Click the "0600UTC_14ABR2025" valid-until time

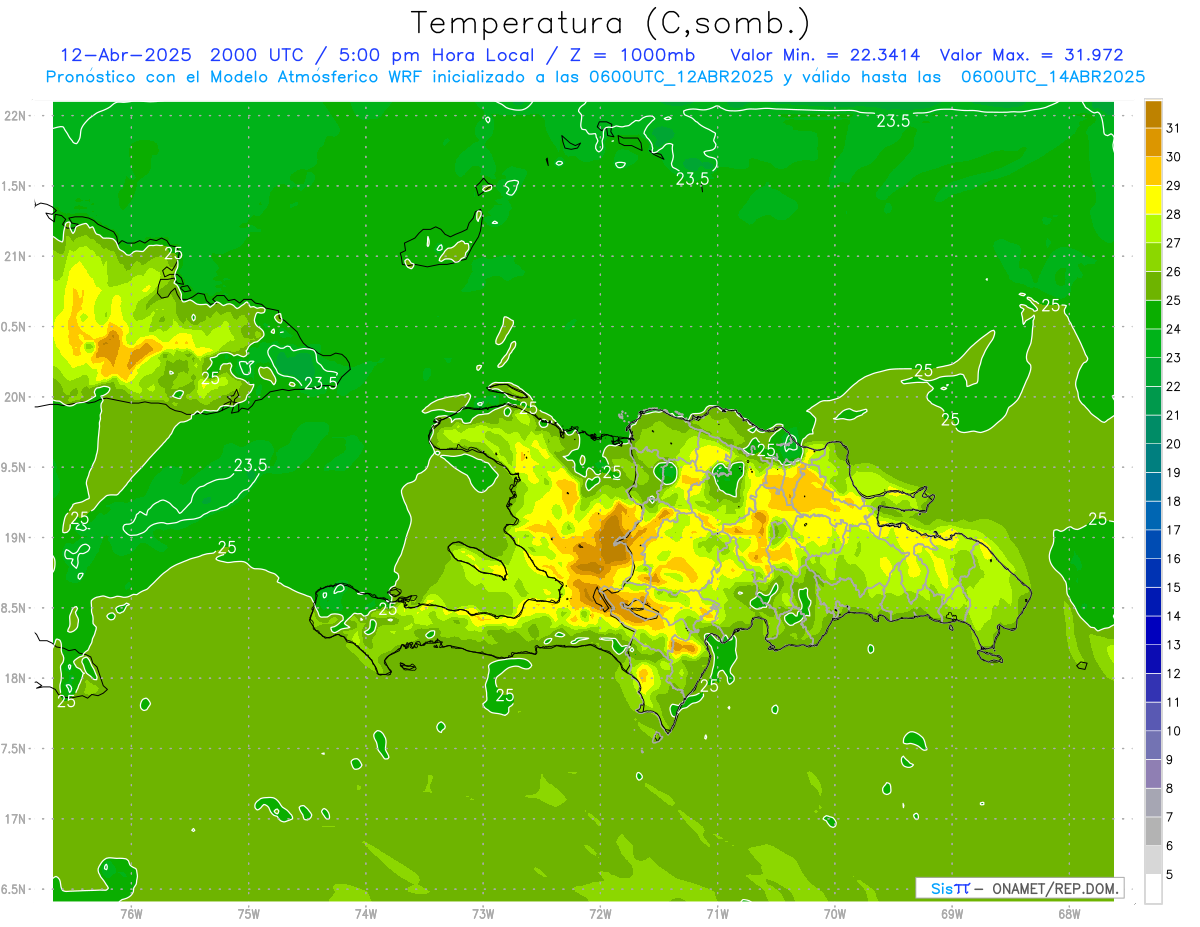point(1052,77)
